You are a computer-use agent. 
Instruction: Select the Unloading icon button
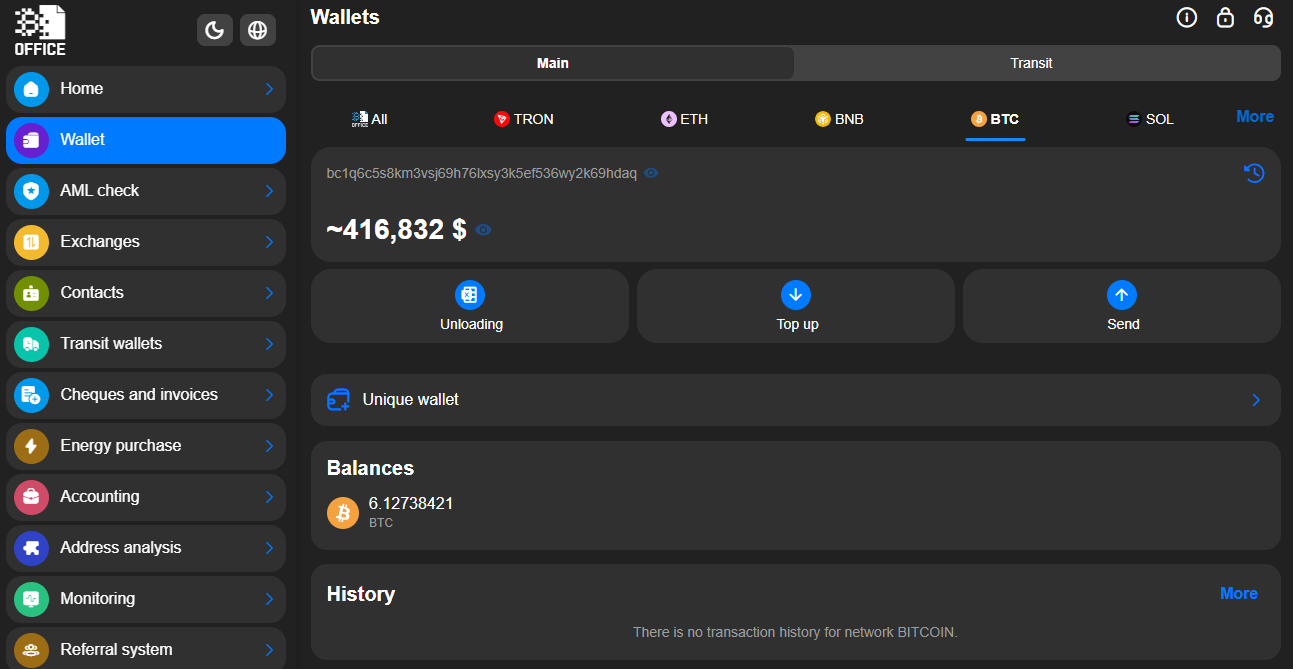point(469,295)
